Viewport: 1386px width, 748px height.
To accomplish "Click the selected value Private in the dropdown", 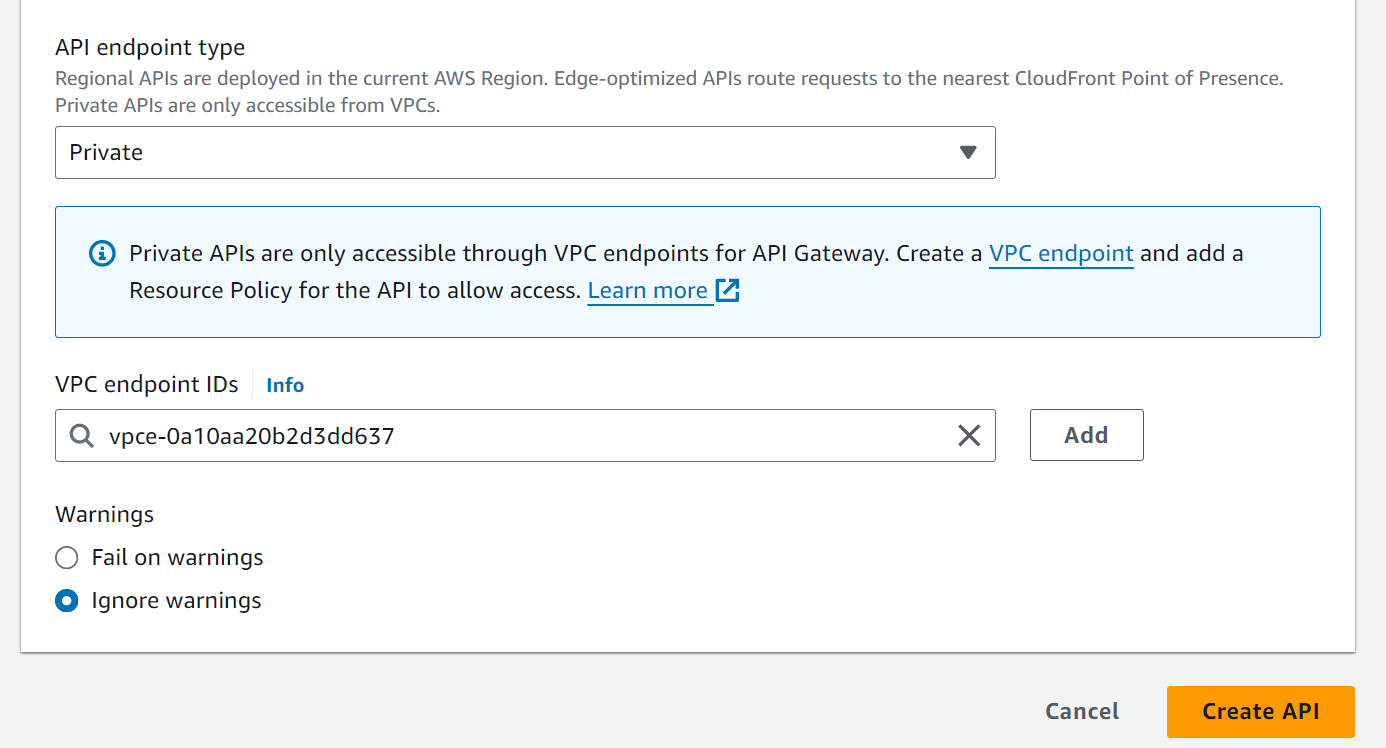I will [106, 152].
